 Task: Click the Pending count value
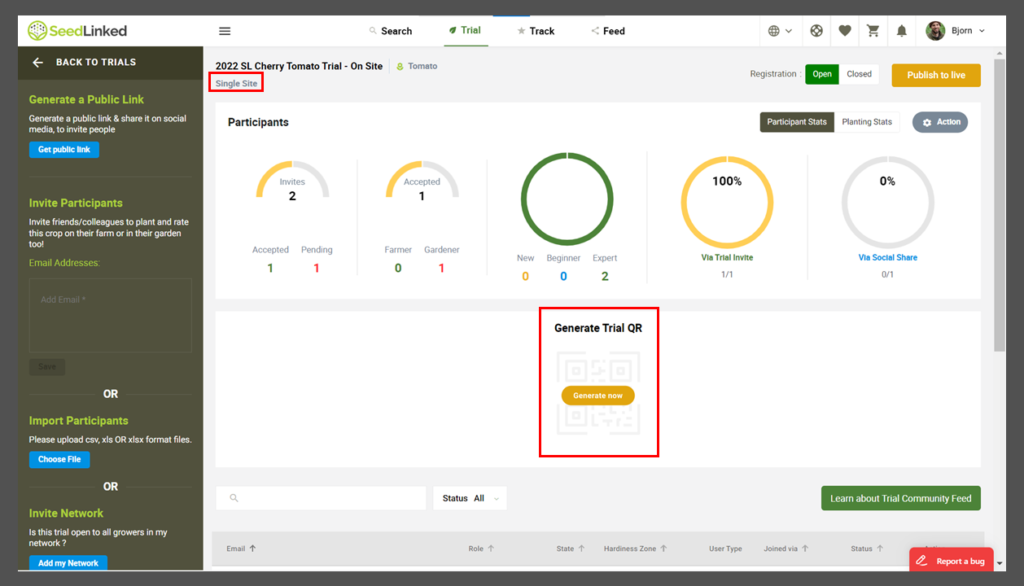pos(317,269)
